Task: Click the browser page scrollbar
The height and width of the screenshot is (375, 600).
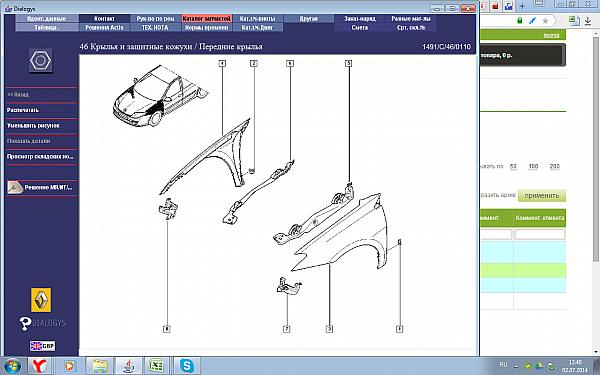Action: click(596, 149)
